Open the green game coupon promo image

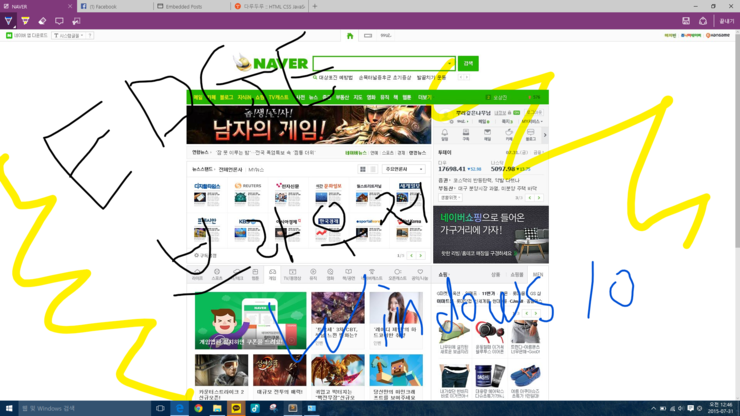tap(251, 321)
